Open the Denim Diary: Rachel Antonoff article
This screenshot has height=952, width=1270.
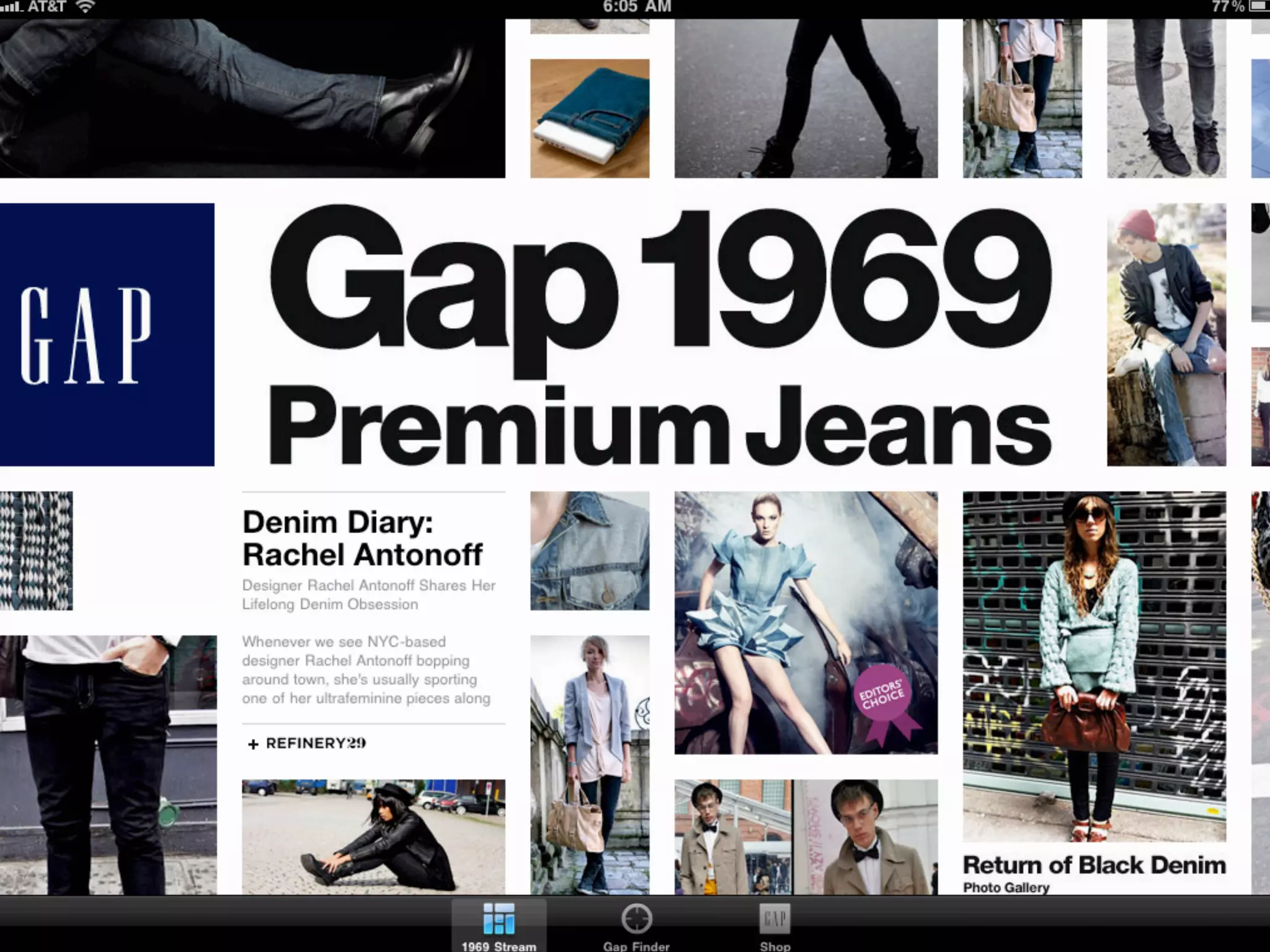click(362, 539)
